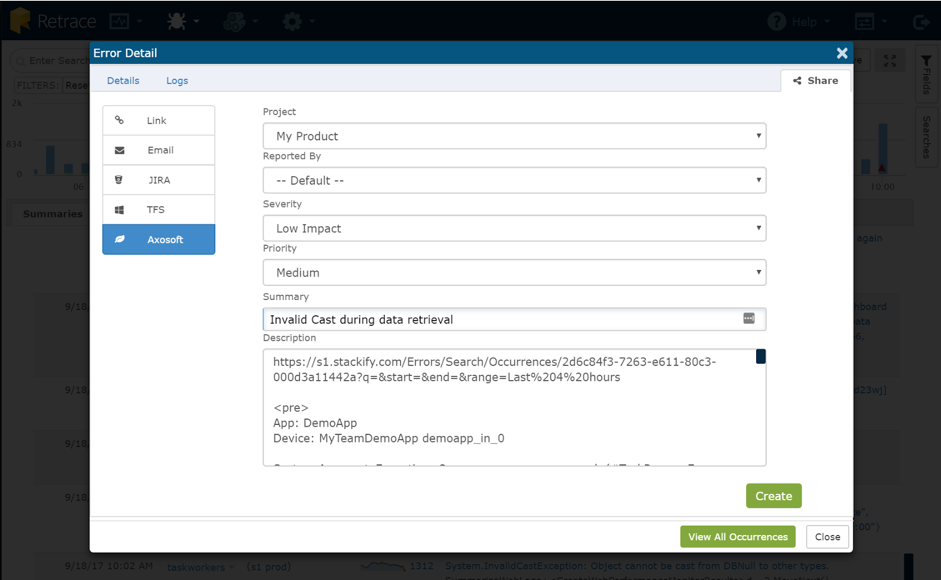Choose Email in the share list
Screen dimensions: 941x580
[x=158, y=150]
